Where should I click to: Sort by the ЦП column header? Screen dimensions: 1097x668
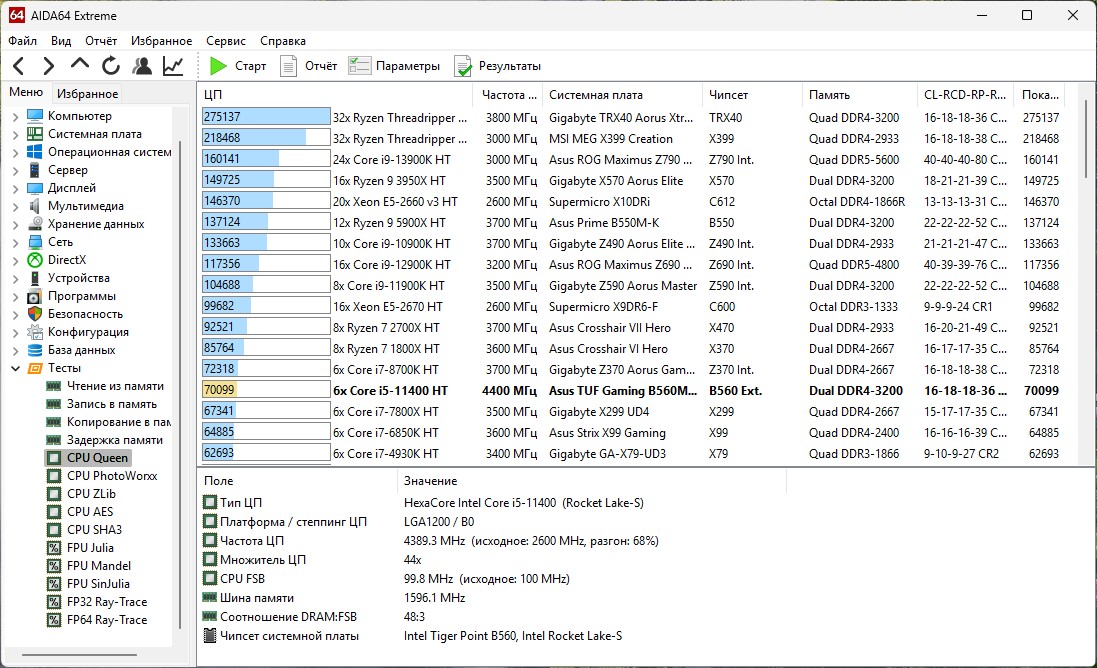tap(335, 94)
